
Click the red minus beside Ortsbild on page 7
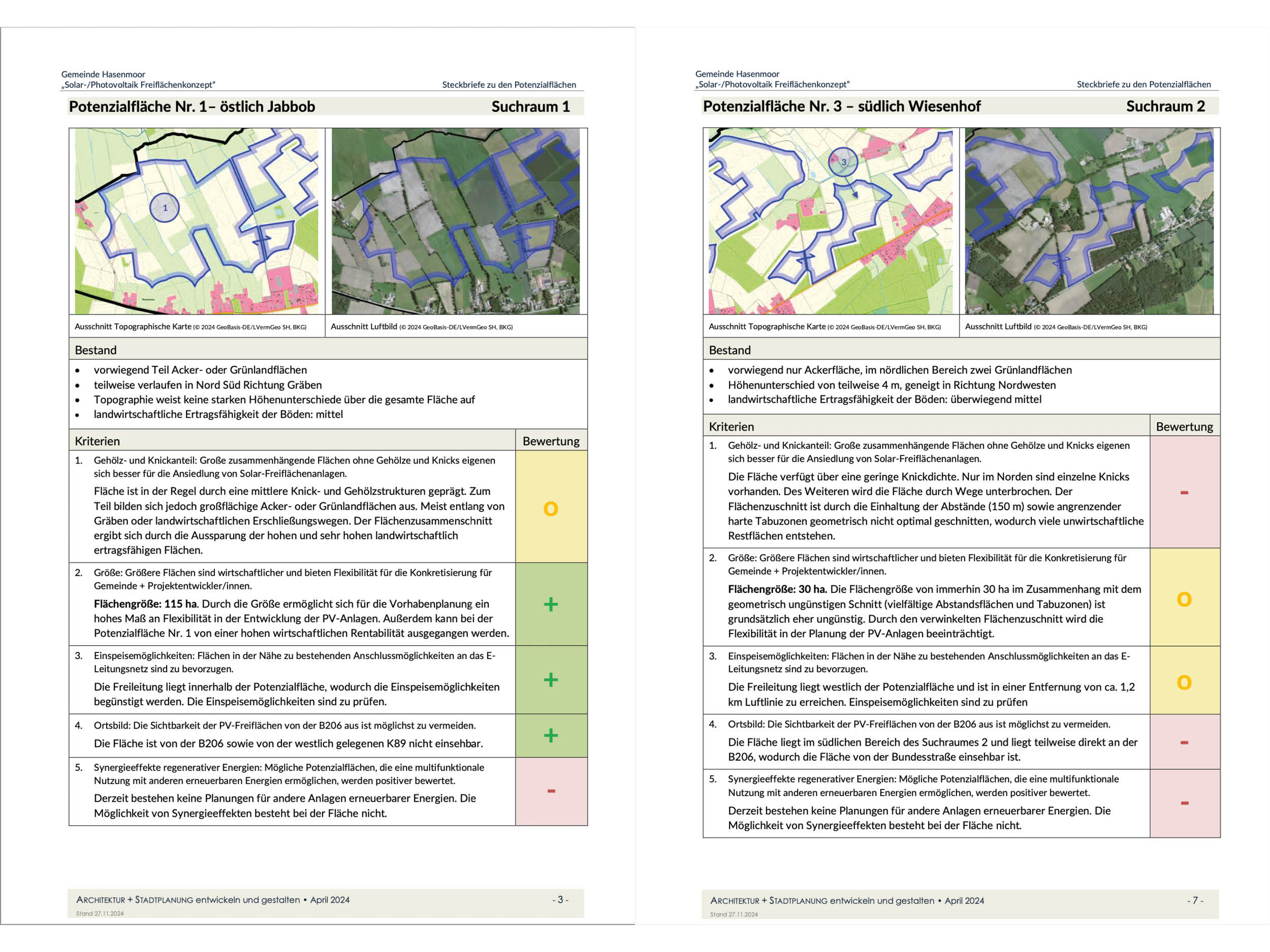click(1184, 742)
